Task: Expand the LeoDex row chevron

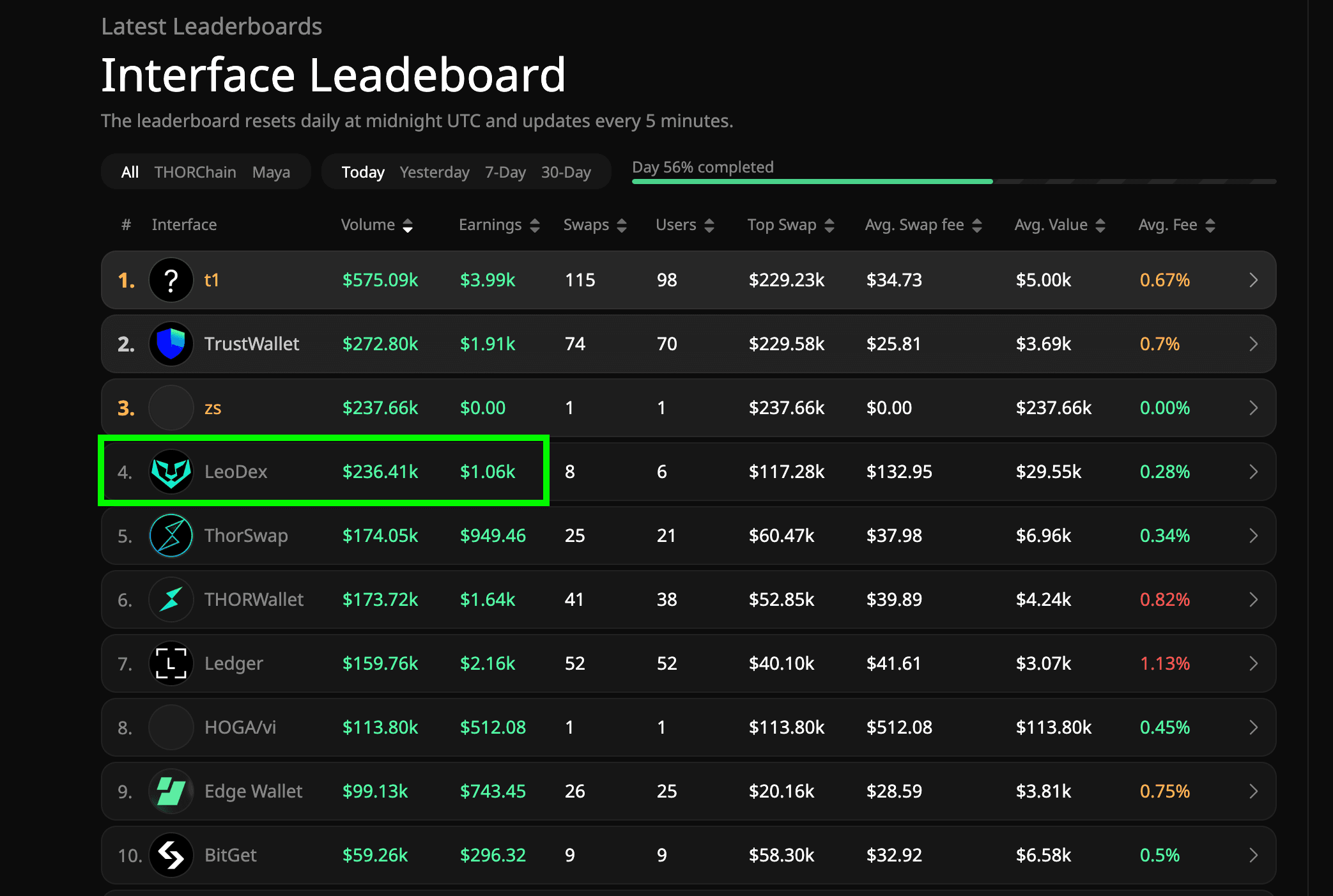Action: 1253,472
